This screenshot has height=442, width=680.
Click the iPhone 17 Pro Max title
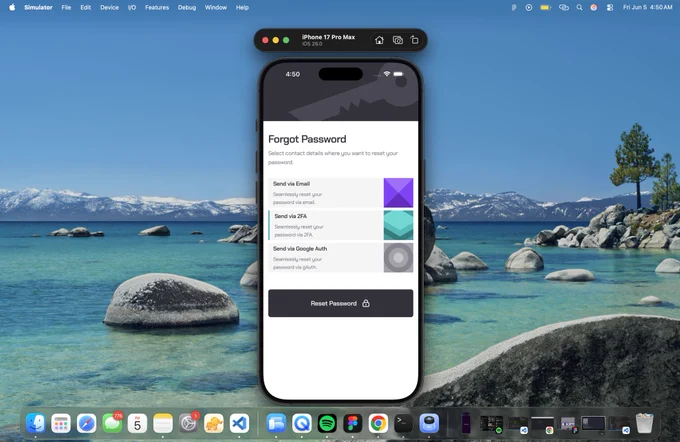click(x=328, y=37)
